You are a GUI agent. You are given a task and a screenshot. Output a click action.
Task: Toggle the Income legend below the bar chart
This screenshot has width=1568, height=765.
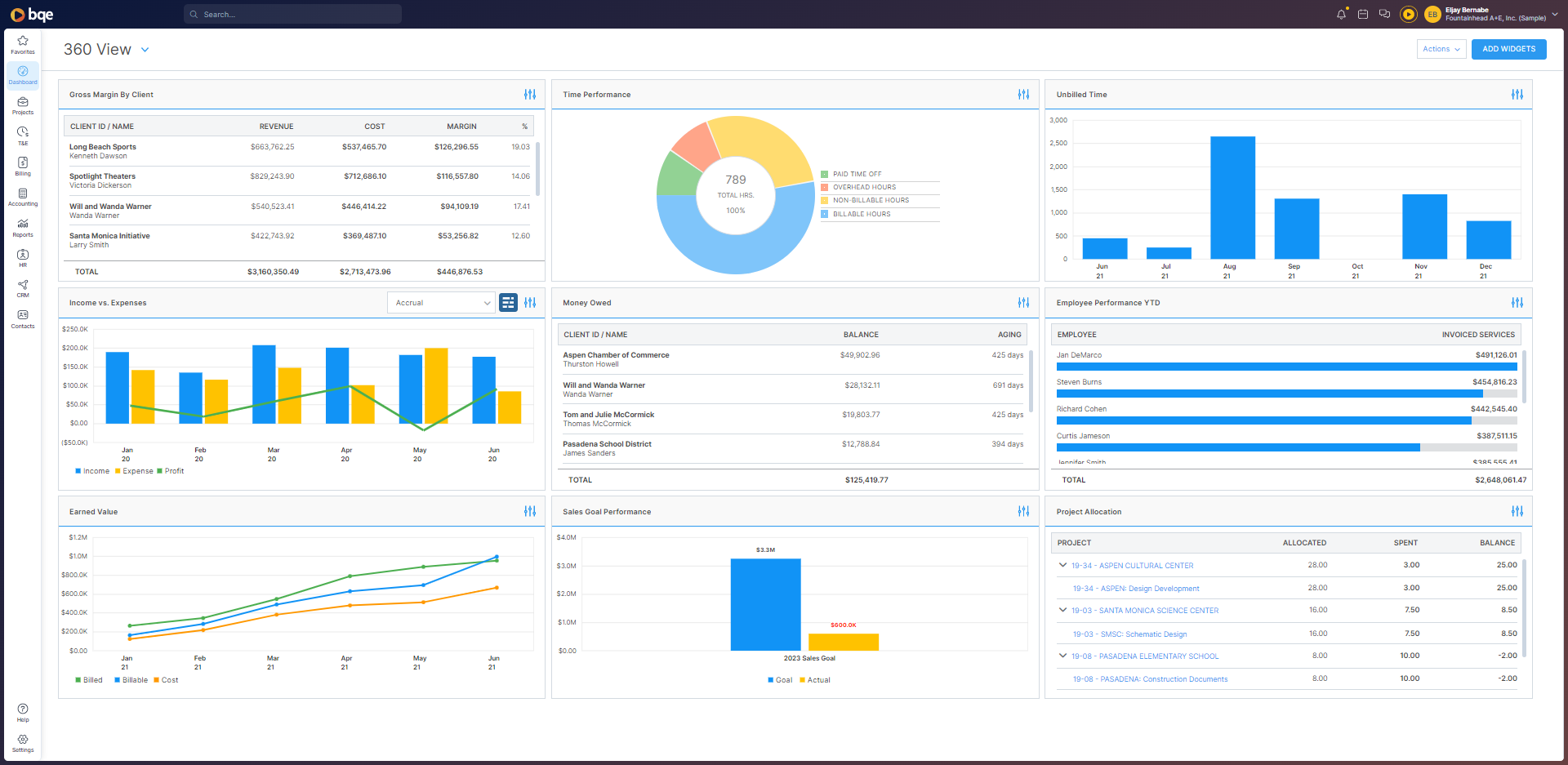click(91, 470)
